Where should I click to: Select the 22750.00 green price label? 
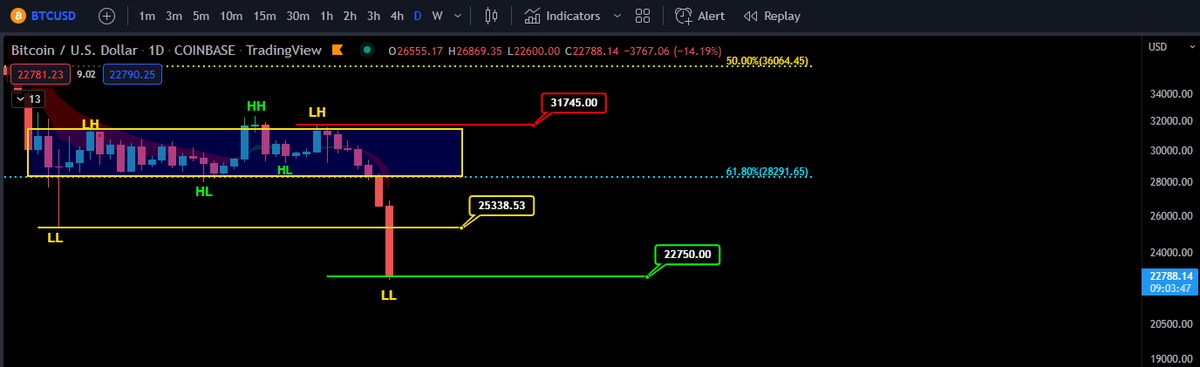pyautogui.click(x=687, y=254)
